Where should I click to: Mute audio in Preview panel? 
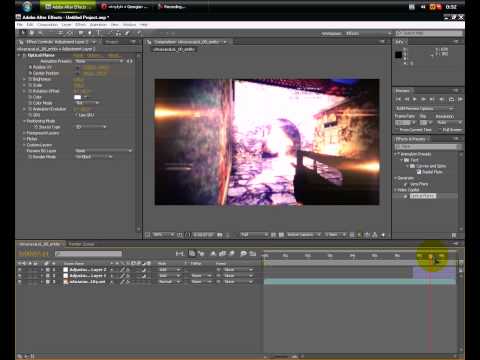click(x=442, y=99)
